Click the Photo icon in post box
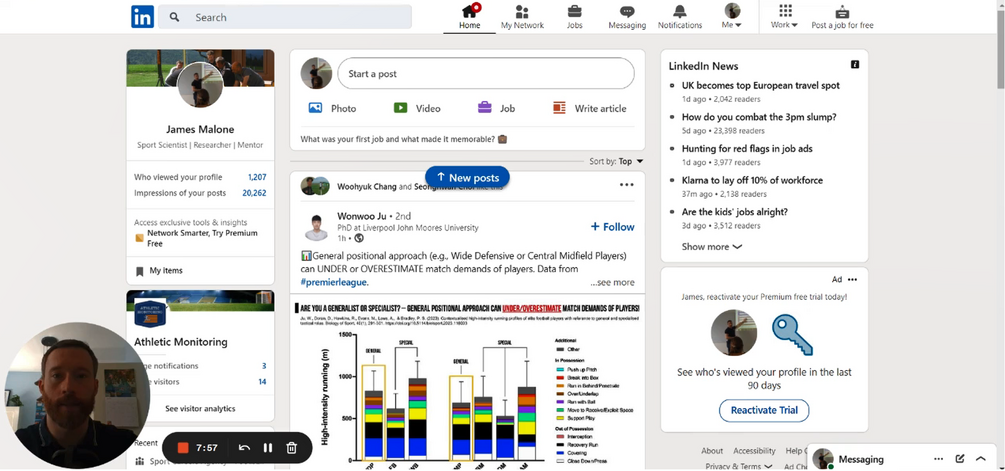 pos(315,108)
